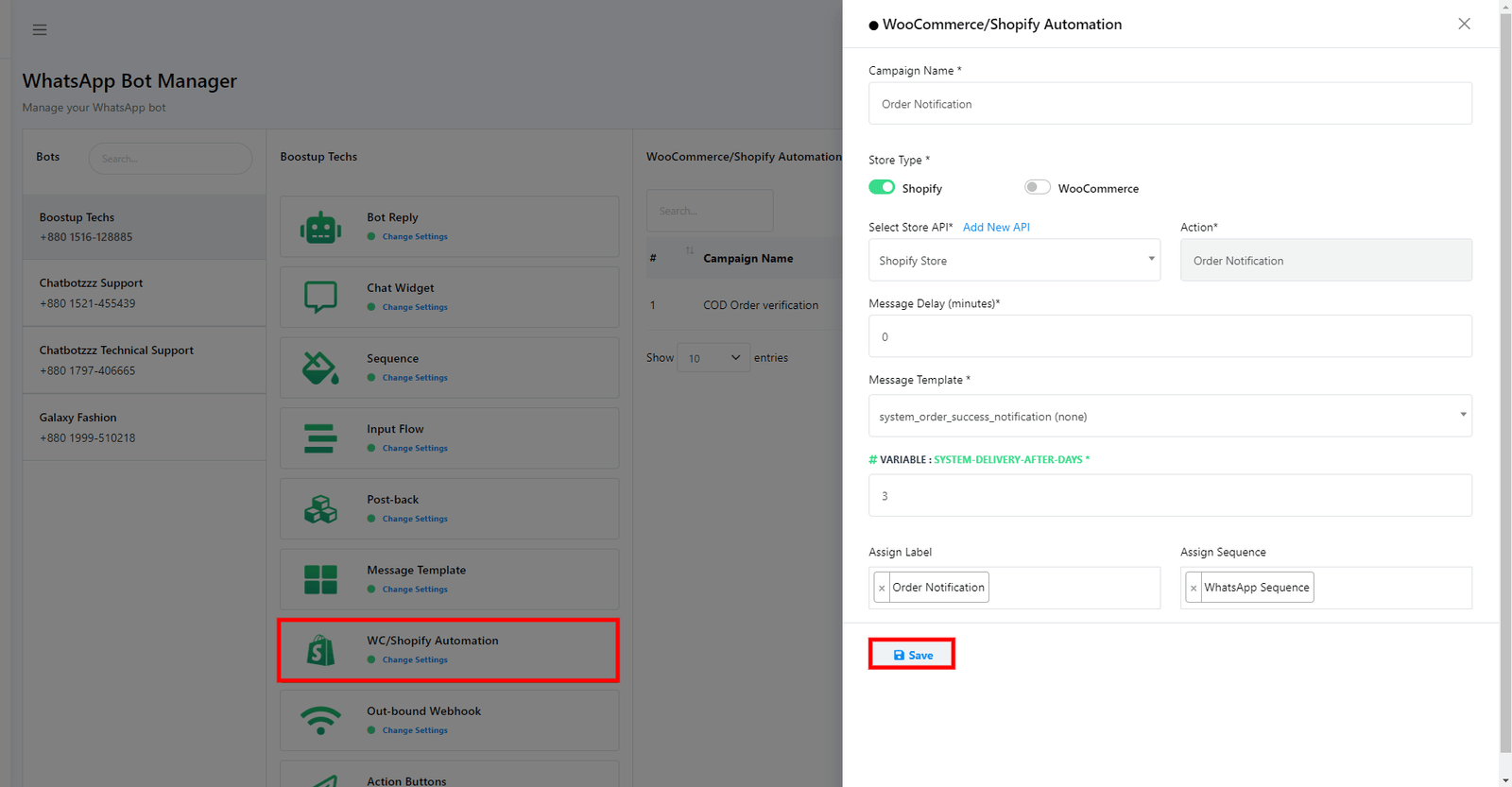Click the sort arrows beside Campaign Name
The image size is (1512, 787).
coord(689,250)
